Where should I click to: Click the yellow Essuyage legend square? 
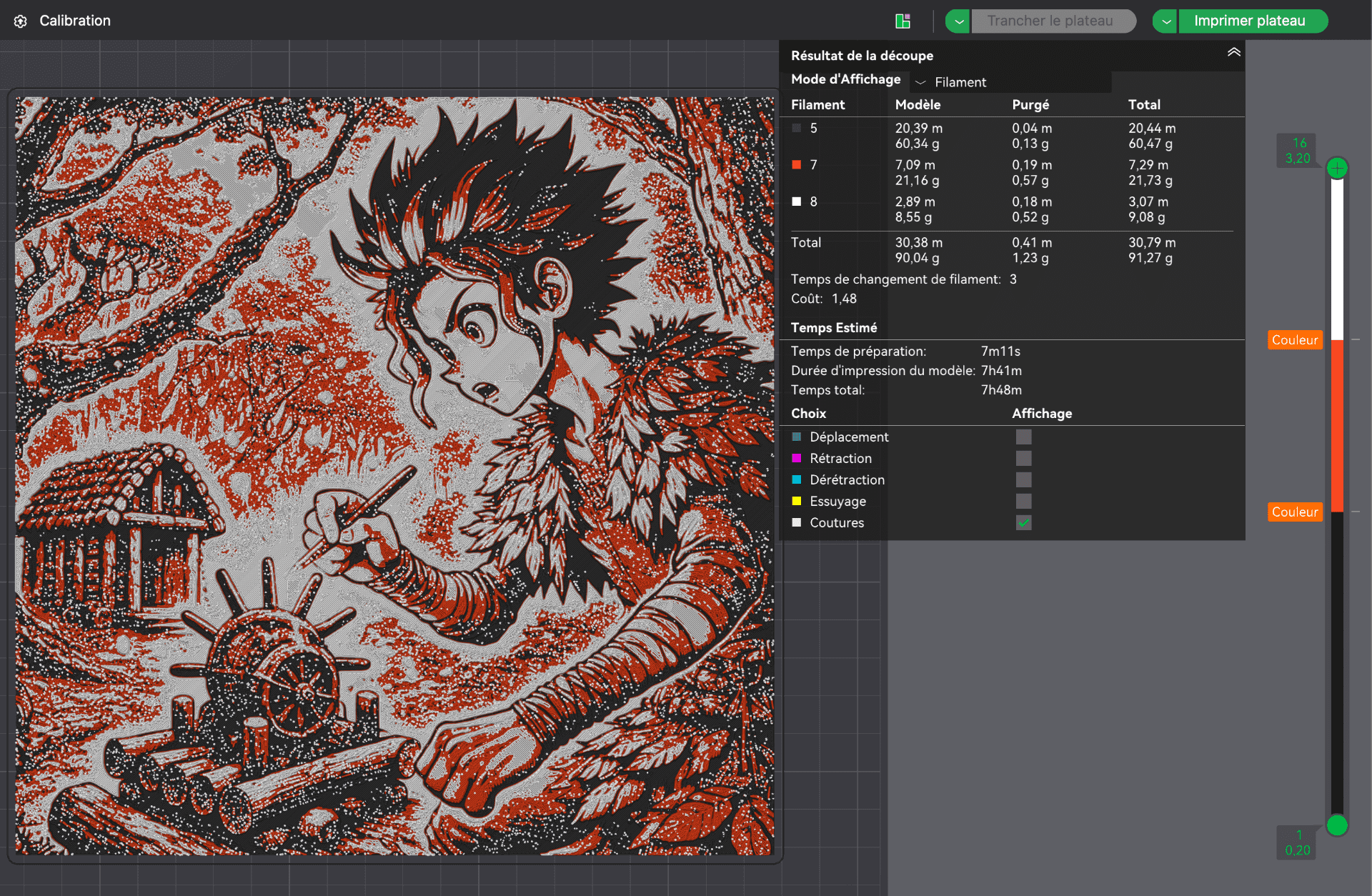pos(797,502)
